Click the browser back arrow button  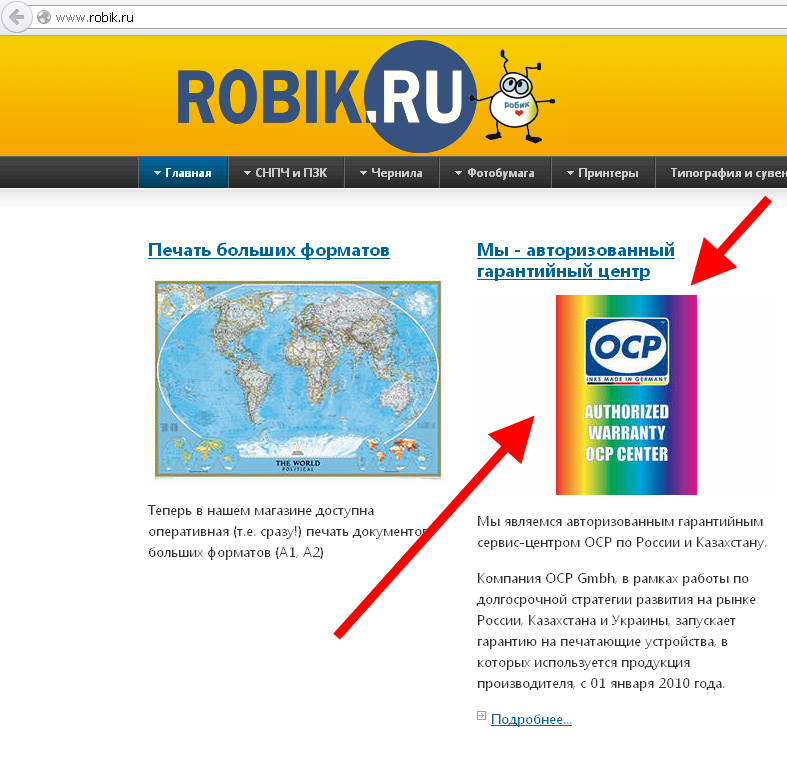pos(16,18)
